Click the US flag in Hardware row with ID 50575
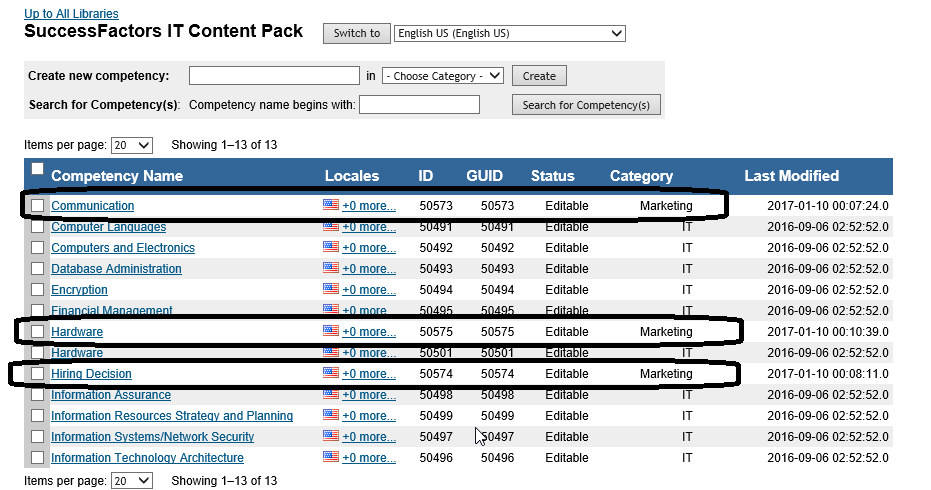 (x=331, y=331)
